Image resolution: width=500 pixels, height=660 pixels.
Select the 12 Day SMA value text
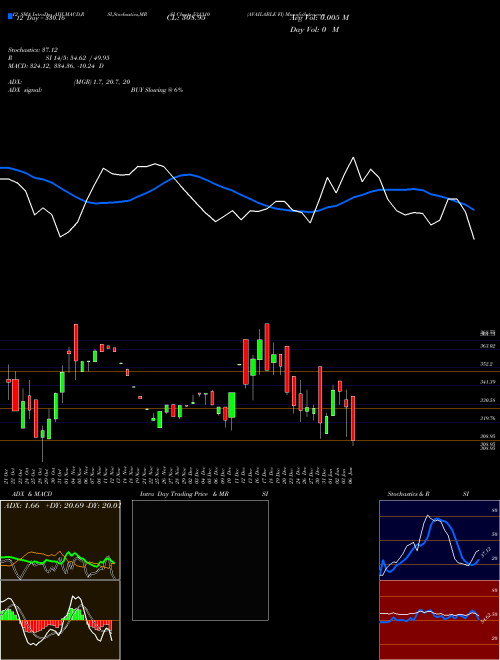(40, 18)
